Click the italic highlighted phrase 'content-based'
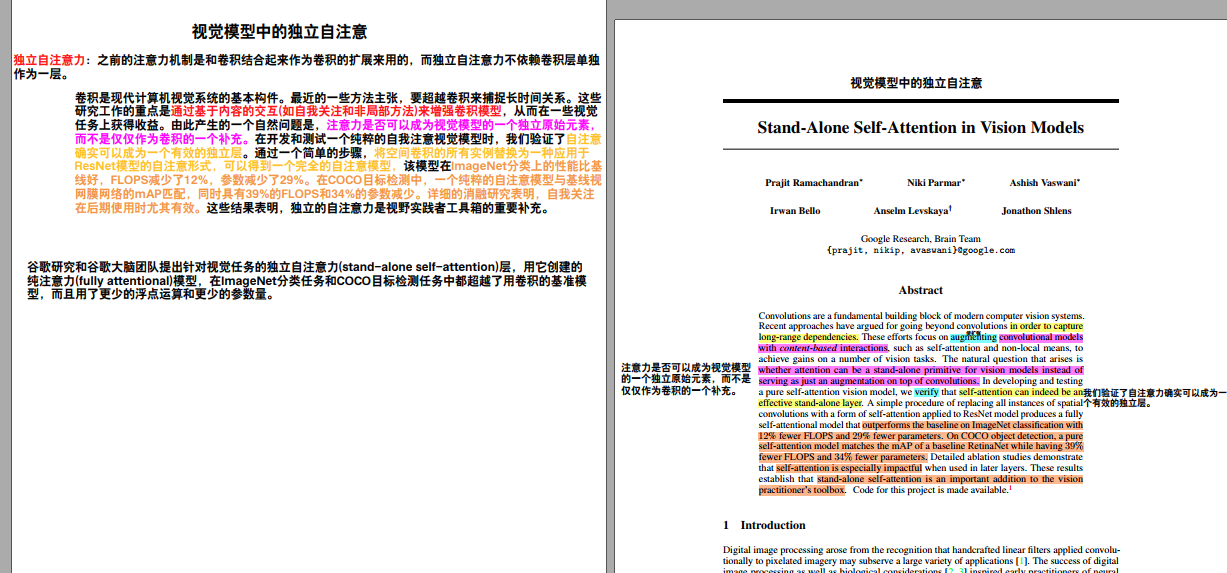 808,348
